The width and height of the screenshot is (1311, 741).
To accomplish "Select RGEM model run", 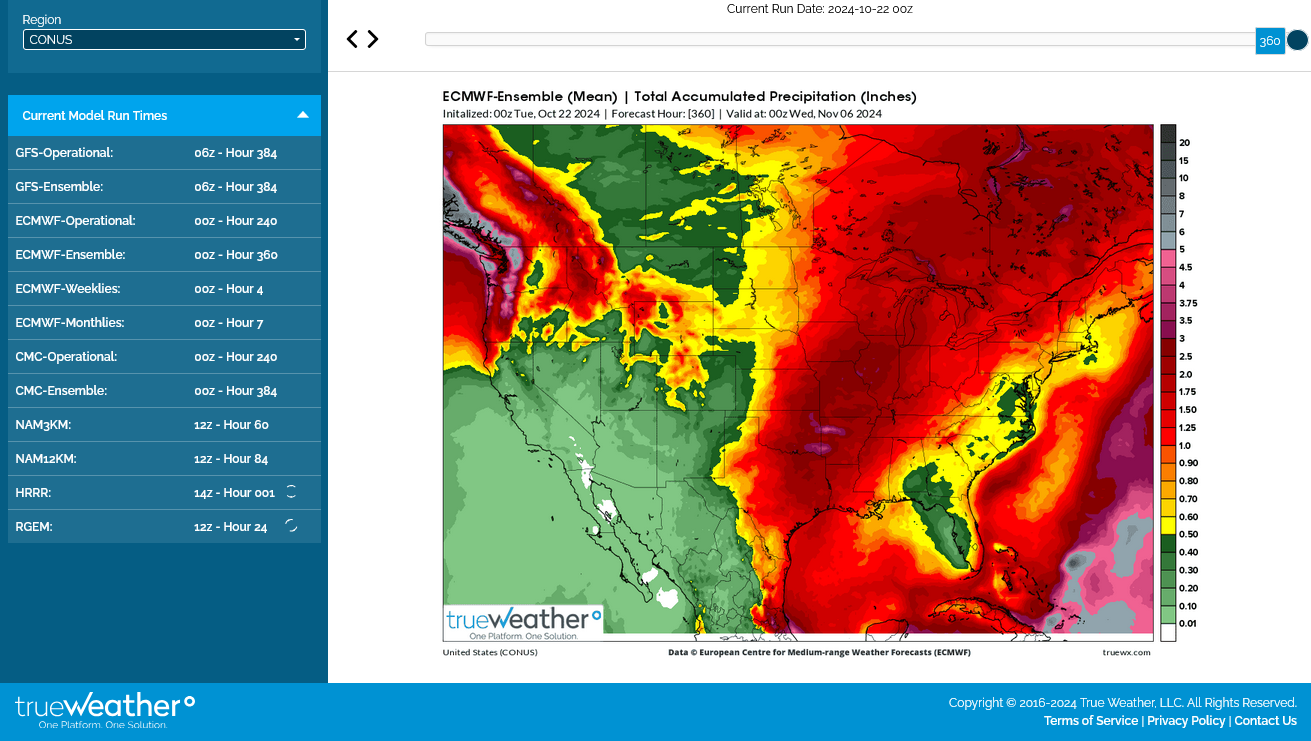I will click(164, 527).
